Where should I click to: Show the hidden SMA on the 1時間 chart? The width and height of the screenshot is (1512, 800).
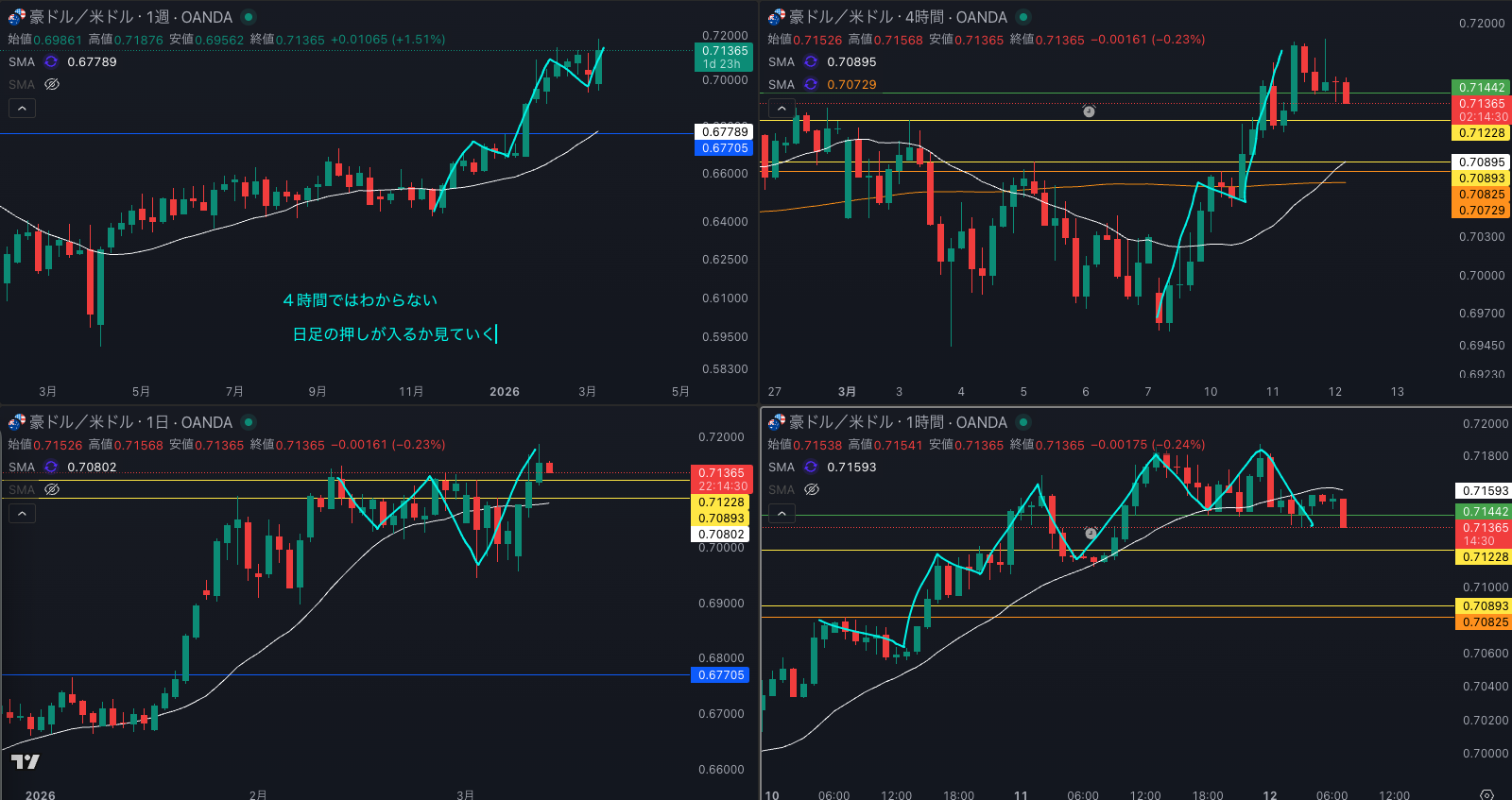[812, 489]
